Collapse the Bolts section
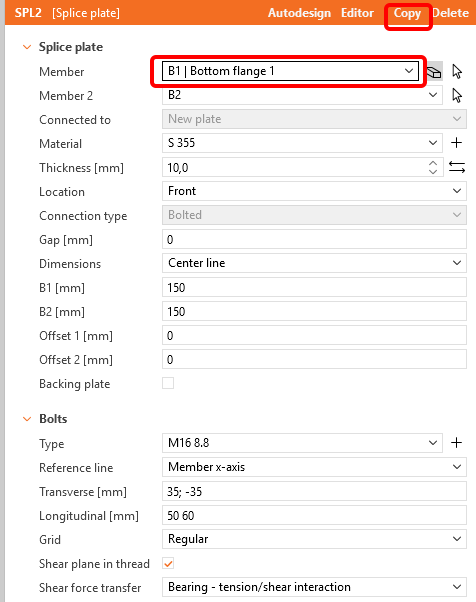This screenshot has height=602, width=476. (x=27, y=419)
